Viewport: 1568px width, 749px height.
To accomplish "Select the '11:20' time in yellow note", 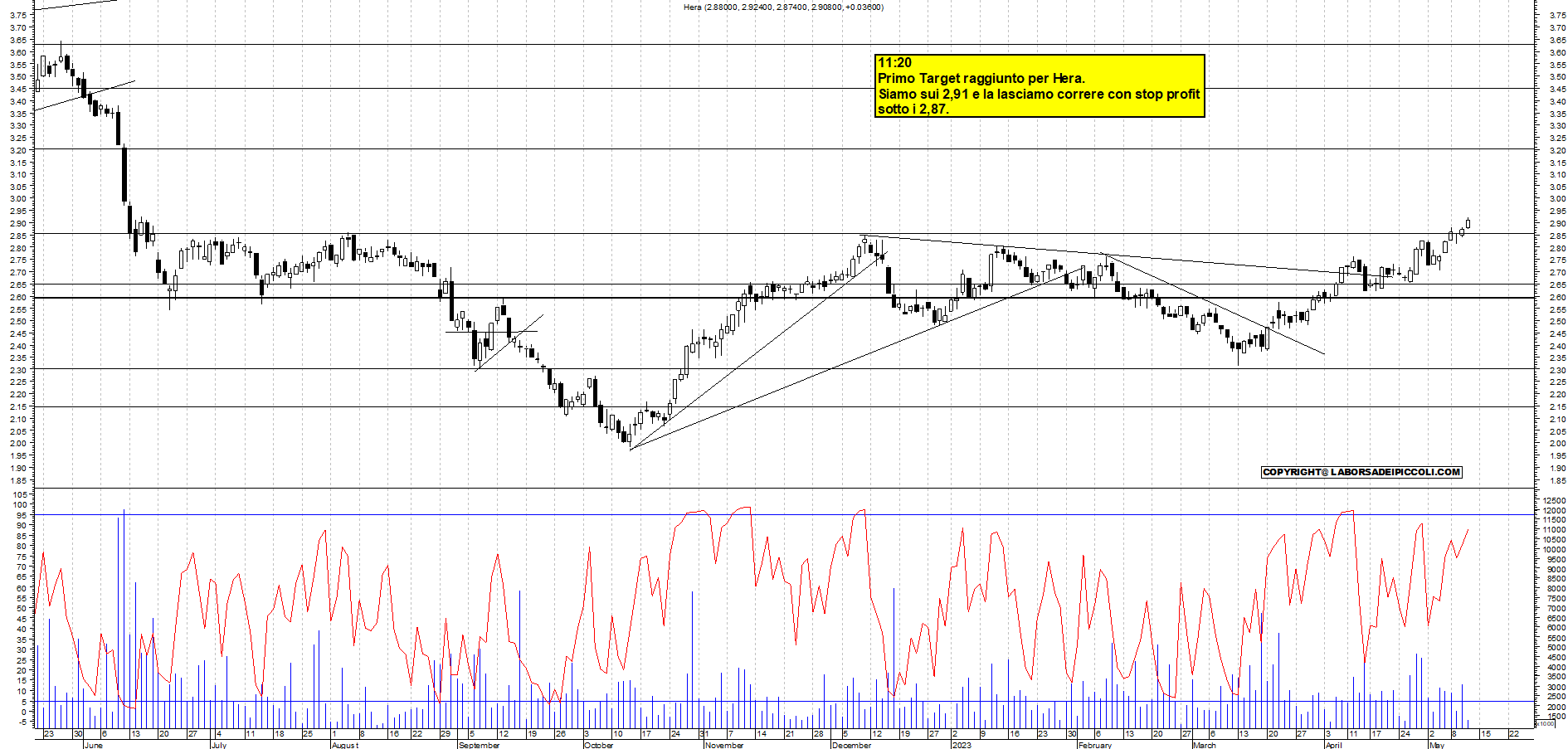I will click(894, 63).
